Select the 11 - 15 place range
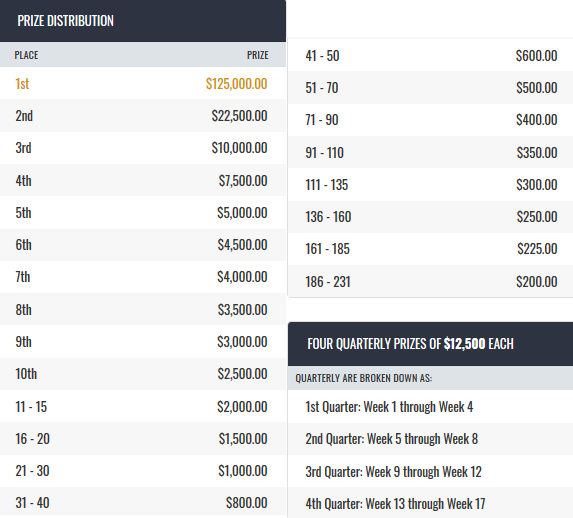The height and width of the screenshot is (518, 573). tap(31, 407)
